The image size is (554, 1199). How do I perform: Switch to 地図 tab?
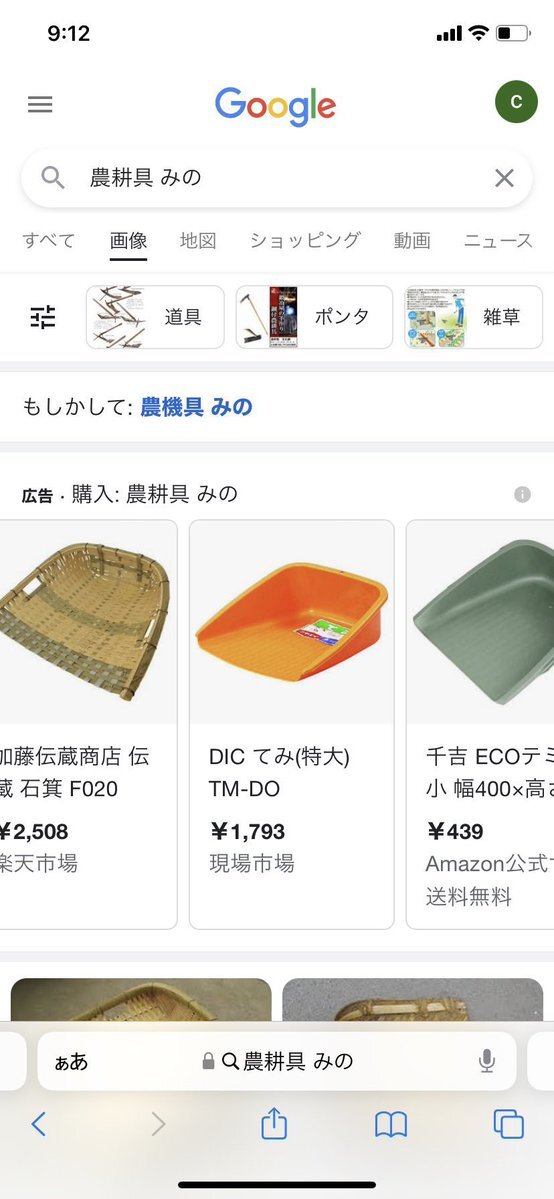click(x=198, y=240)
